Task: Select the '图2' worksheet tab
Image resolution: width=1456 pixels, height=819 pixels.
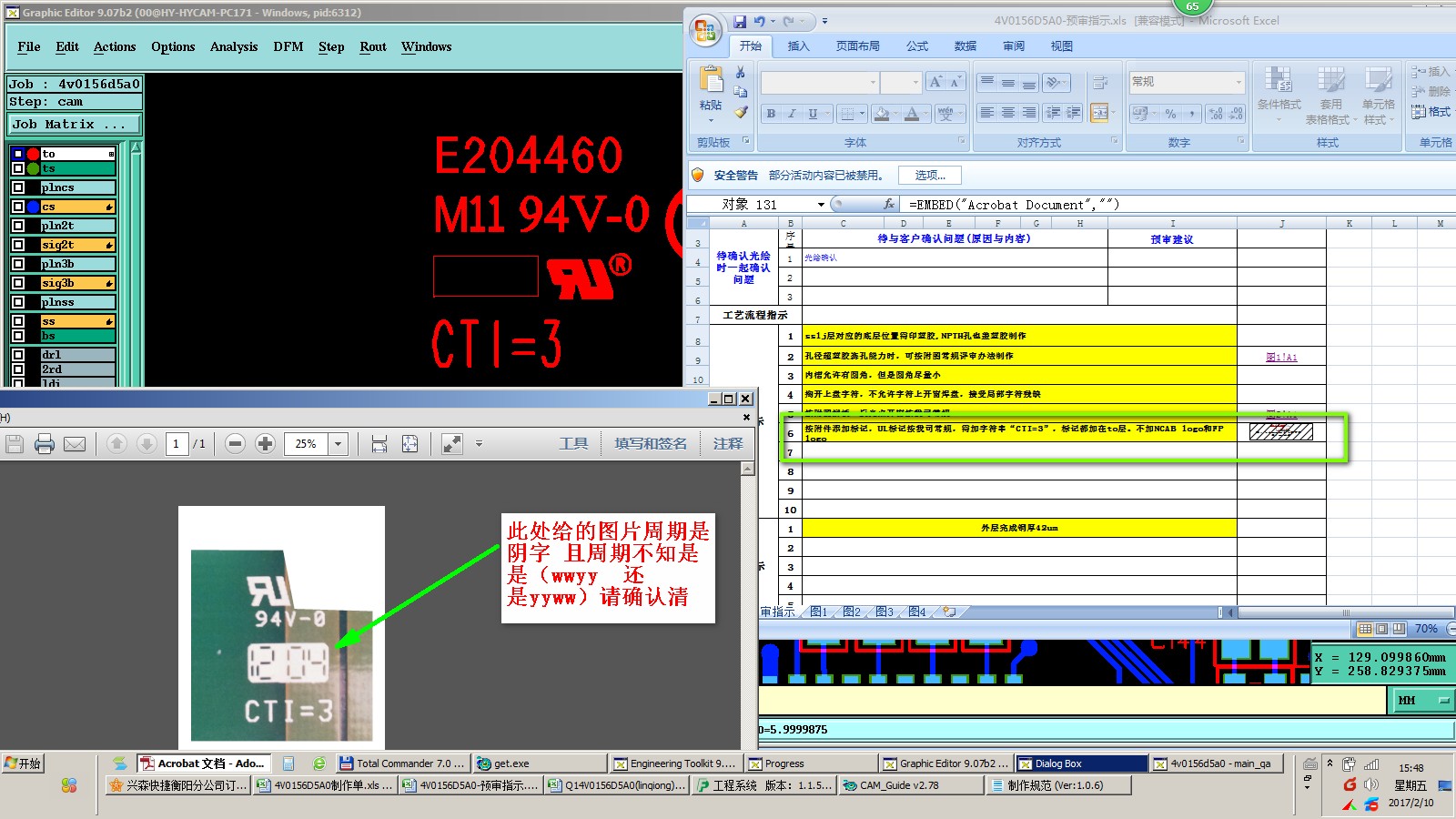Action: pyautogui.click(x=852, y=612)
